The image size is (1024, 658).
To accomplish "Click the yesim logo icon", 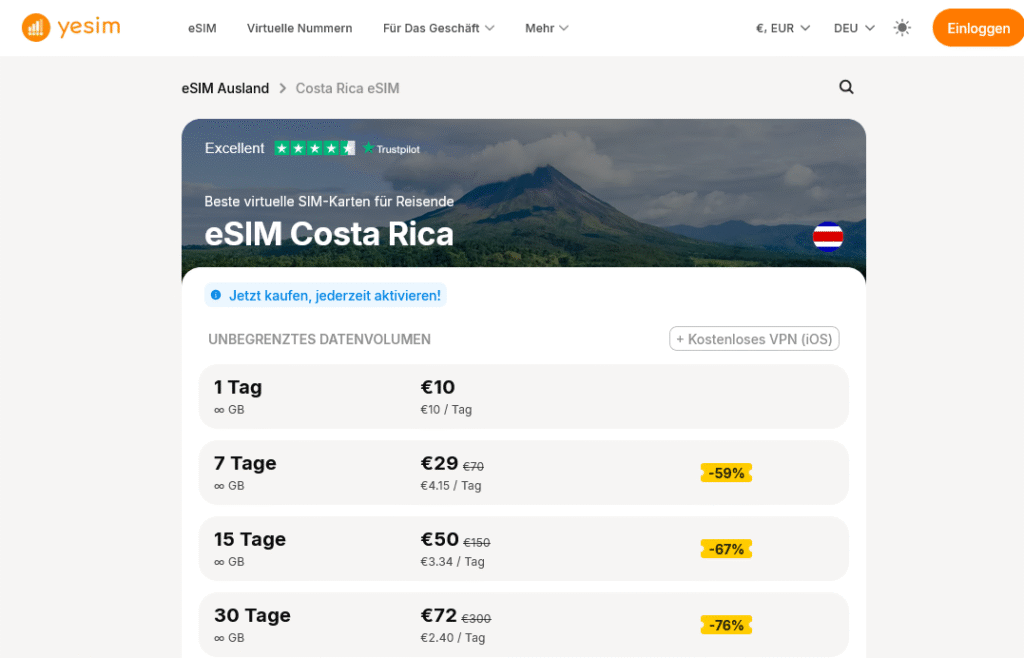I will [x=36, y=27].
